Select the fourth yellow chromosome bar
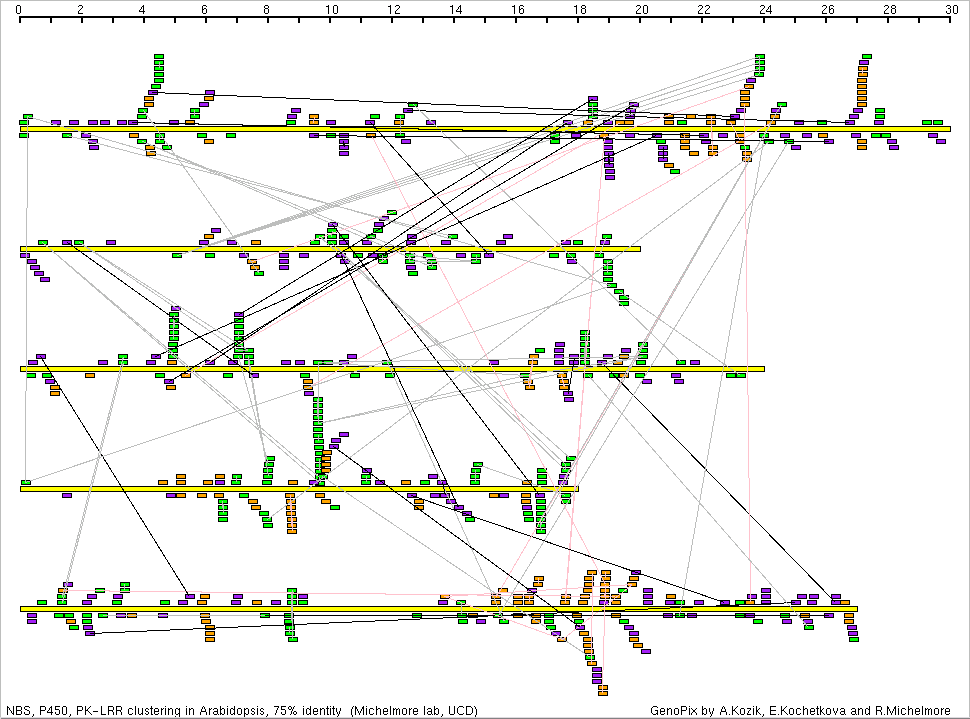The image size is (970, 719). [x=299, y=489]
